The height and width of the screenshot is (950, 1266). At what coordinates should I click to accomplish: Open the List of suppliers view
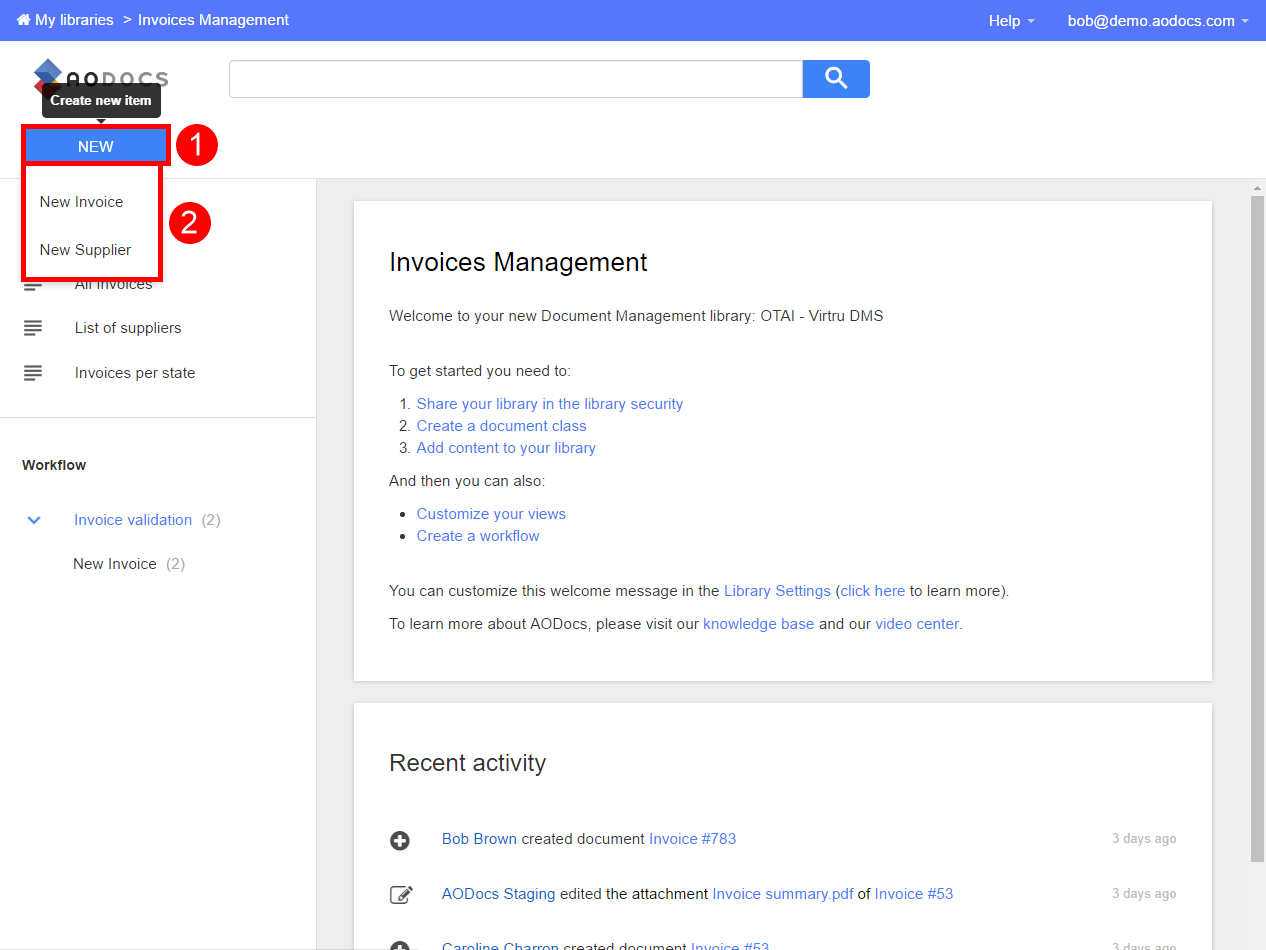tap(128, 328)
